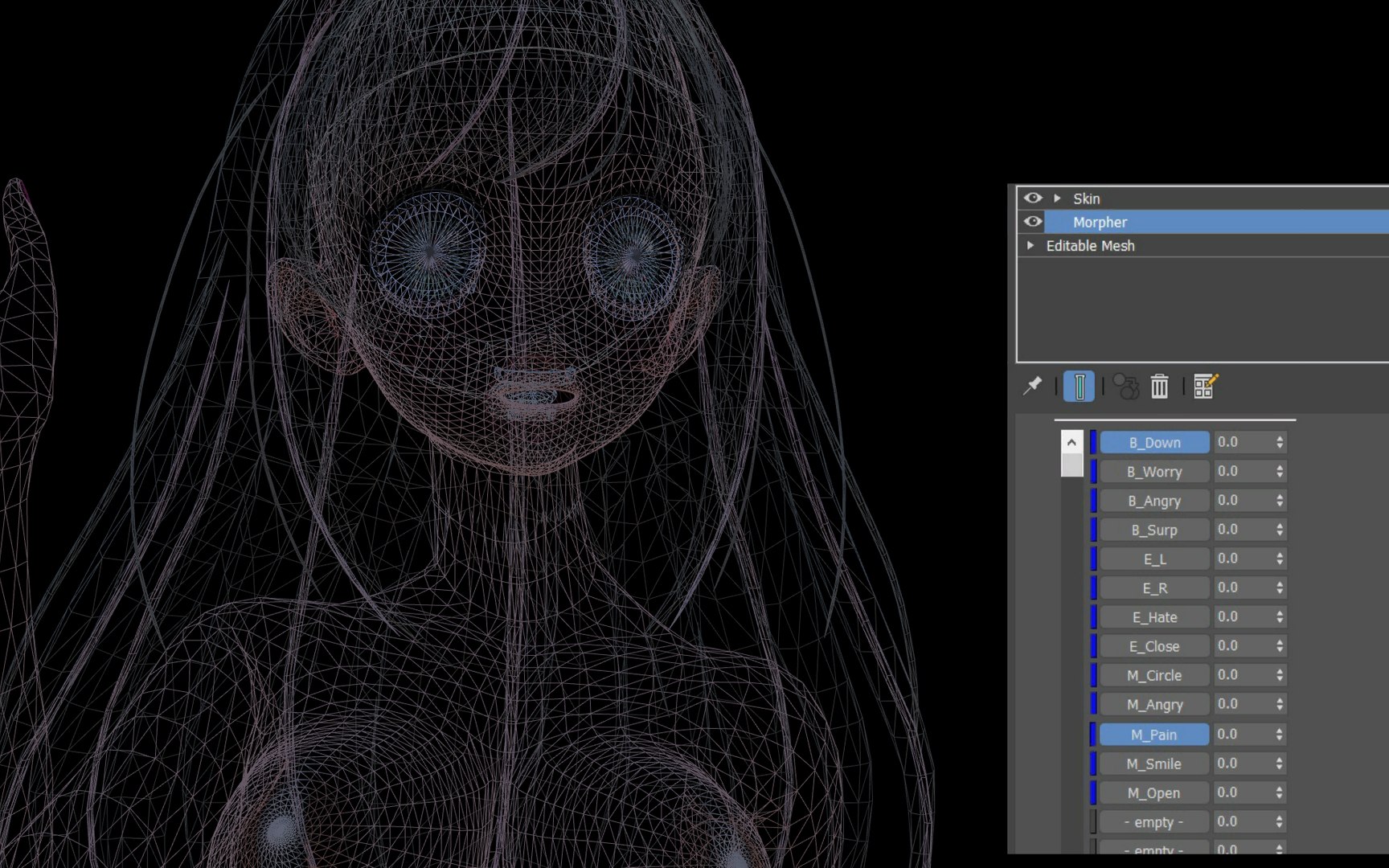This screenshot has height=868, width=1389.
Task: Click the M_Angry morph channel
Action: 1154,705
